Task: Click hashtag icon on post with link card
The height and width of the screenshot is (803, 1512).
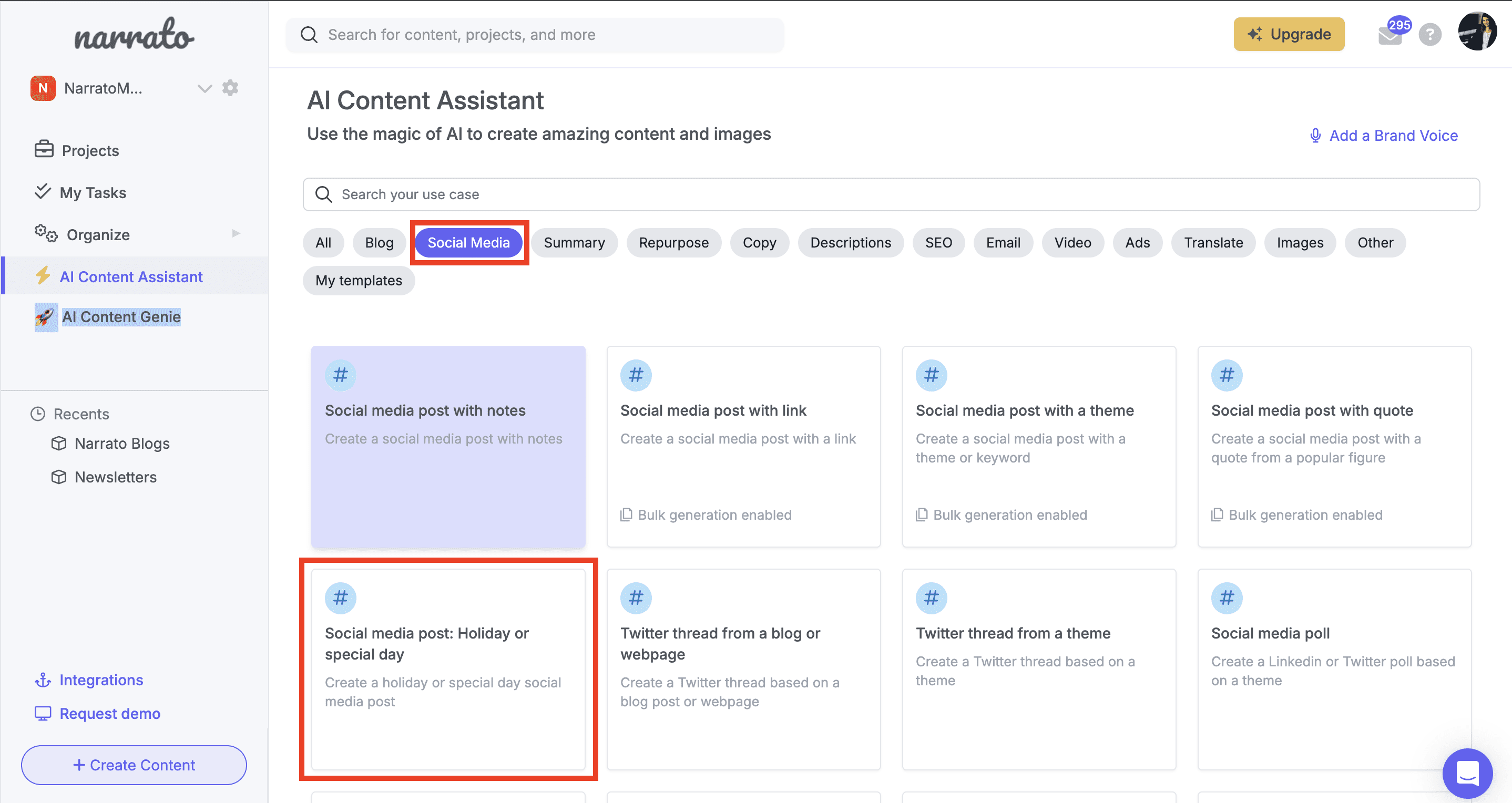Action: [636, 375]
